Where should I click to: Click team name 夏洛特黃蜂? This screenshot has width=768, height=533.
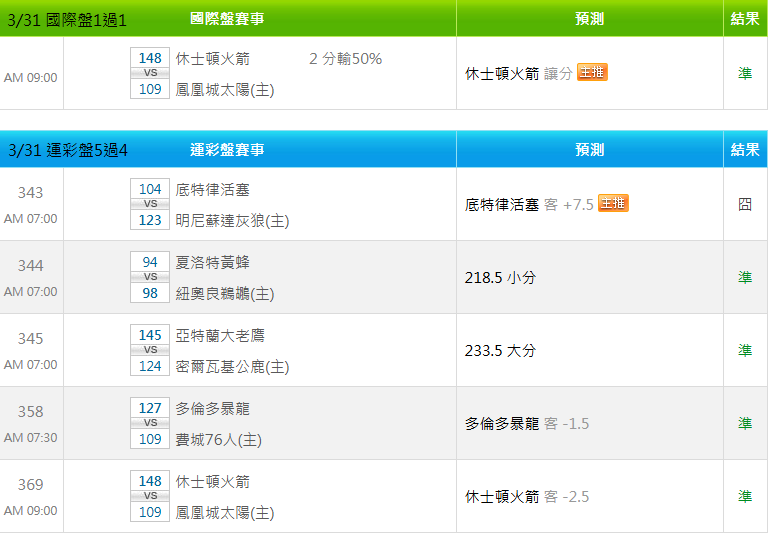[x=213, y=263]
